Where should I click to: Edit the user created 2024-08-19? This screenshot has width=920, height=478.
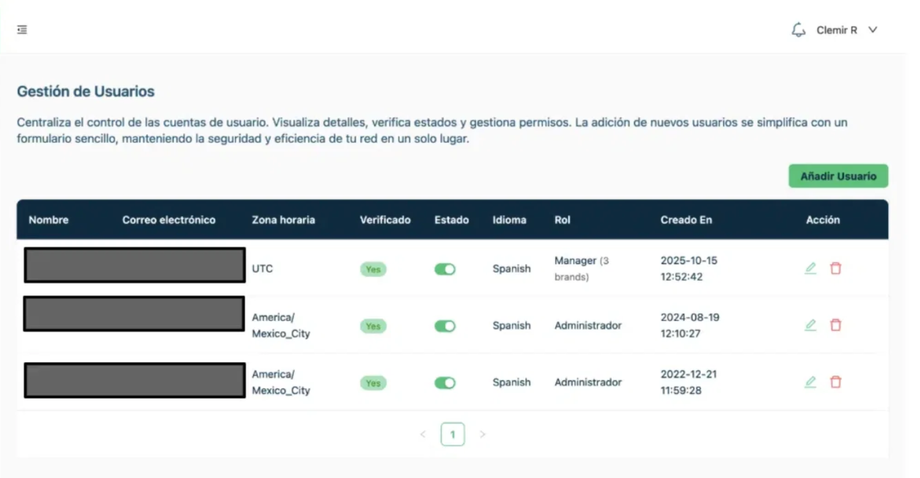pos(810,325)
